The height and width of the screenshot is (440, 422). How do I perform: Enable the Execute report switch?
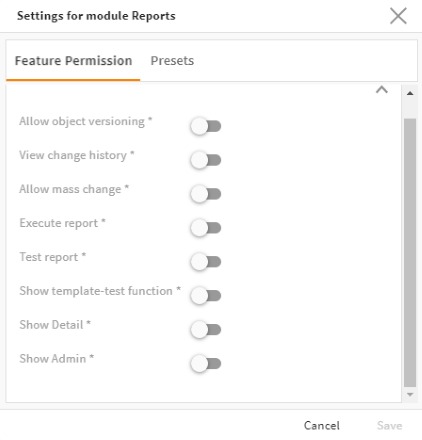coord(206,228)
